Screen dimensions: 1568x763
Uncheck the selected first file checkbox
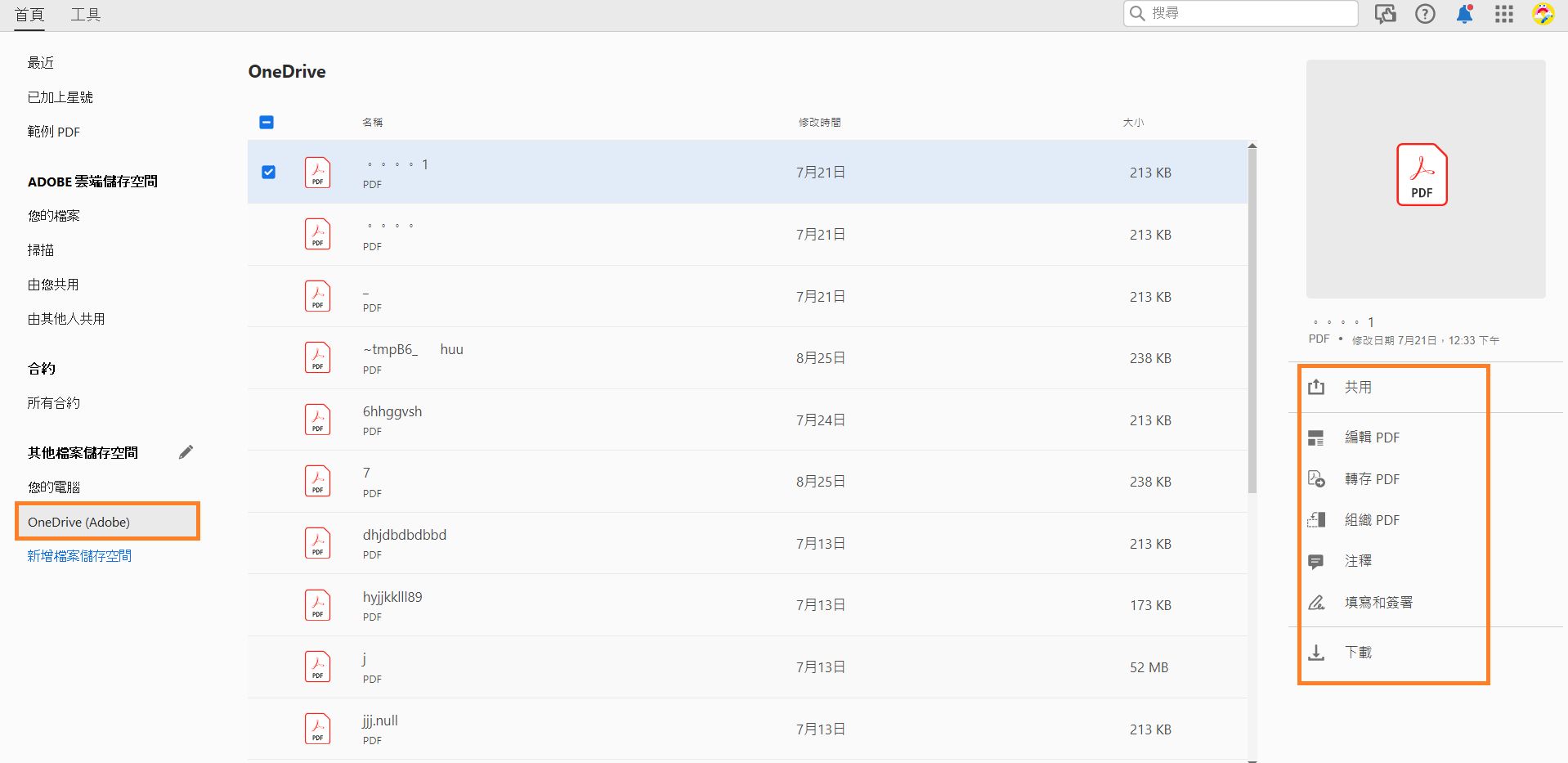[268, 172]
